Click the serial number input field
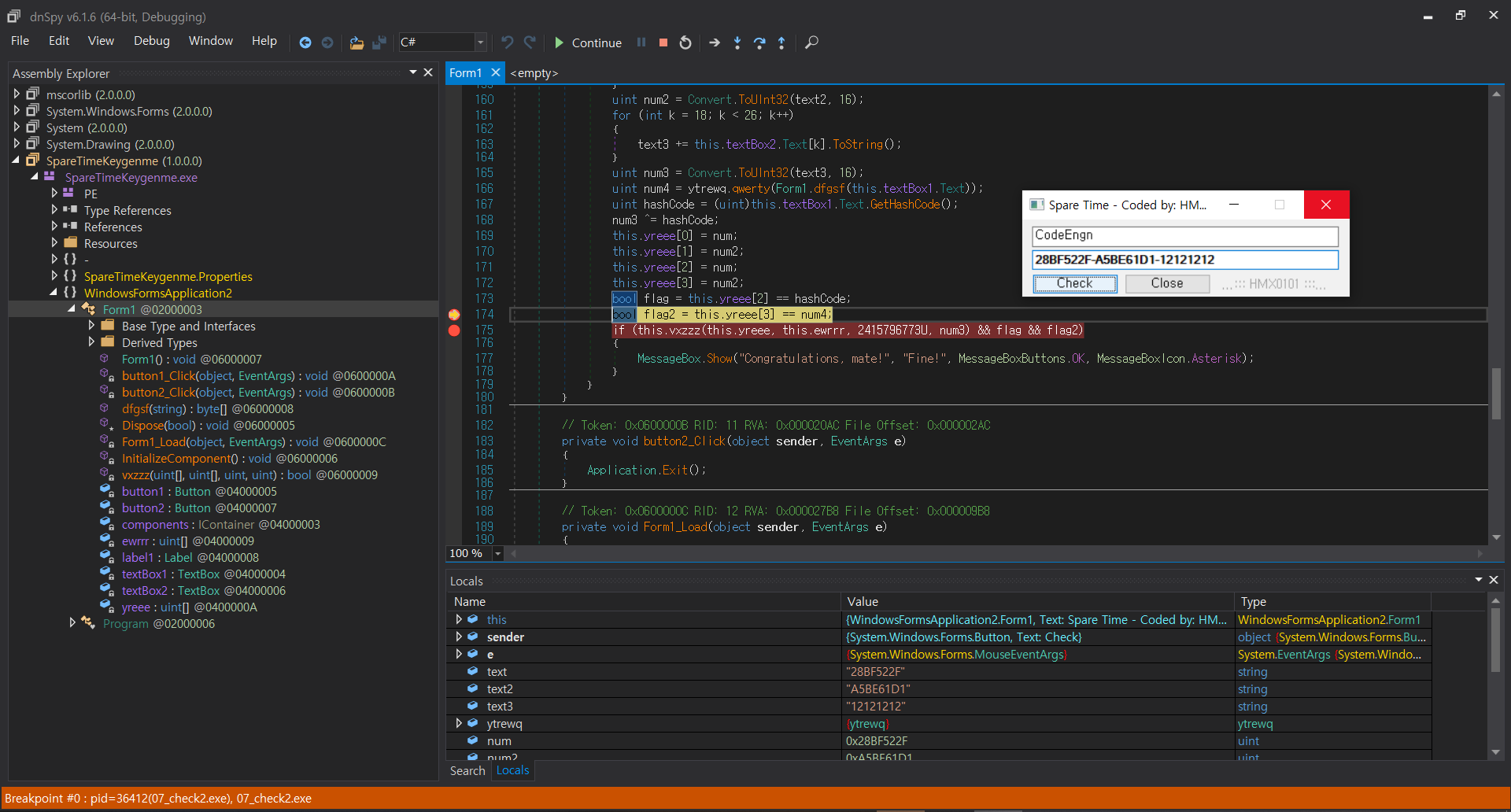Viewport: 1511px width, 812px height. [1184, 260]
